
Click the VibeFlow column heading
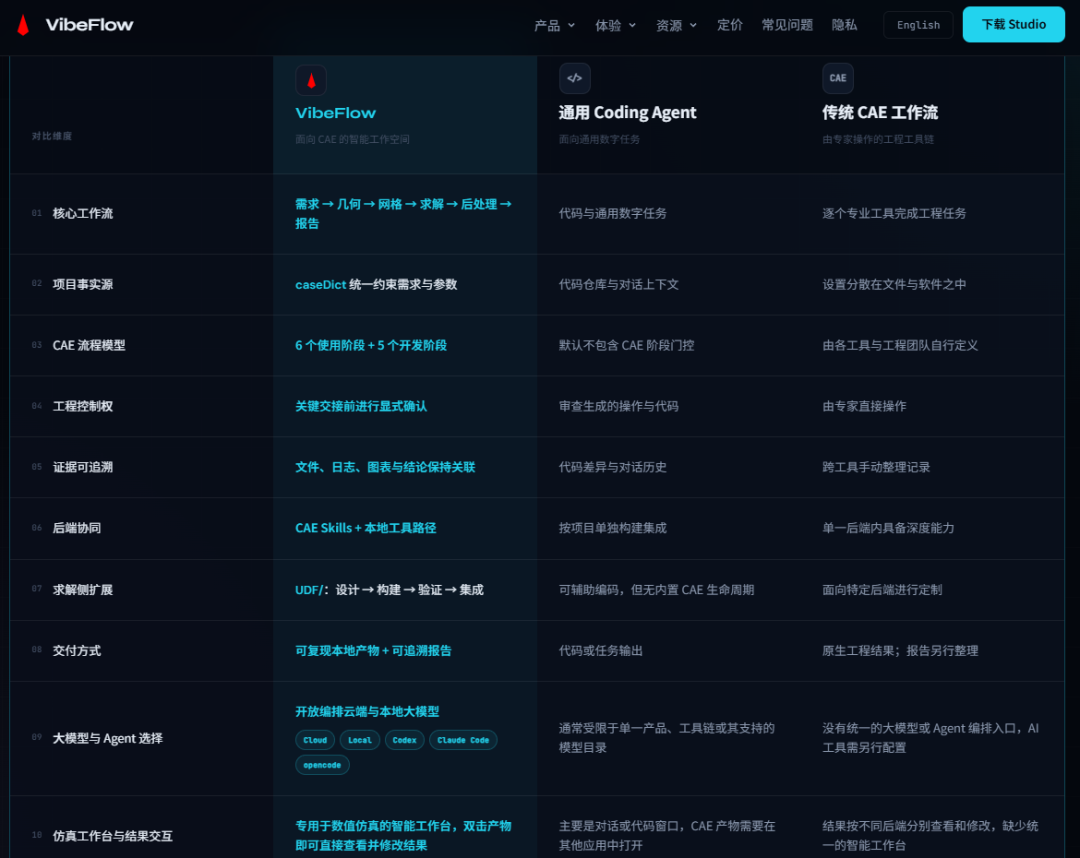[x=335, y=113]
